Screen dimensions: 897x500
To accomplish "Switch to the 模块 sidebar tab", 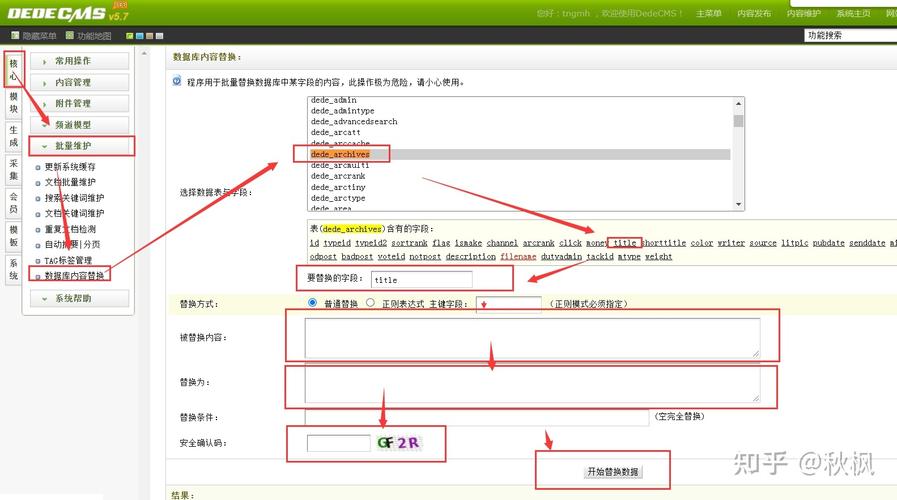I will (13, 103).
